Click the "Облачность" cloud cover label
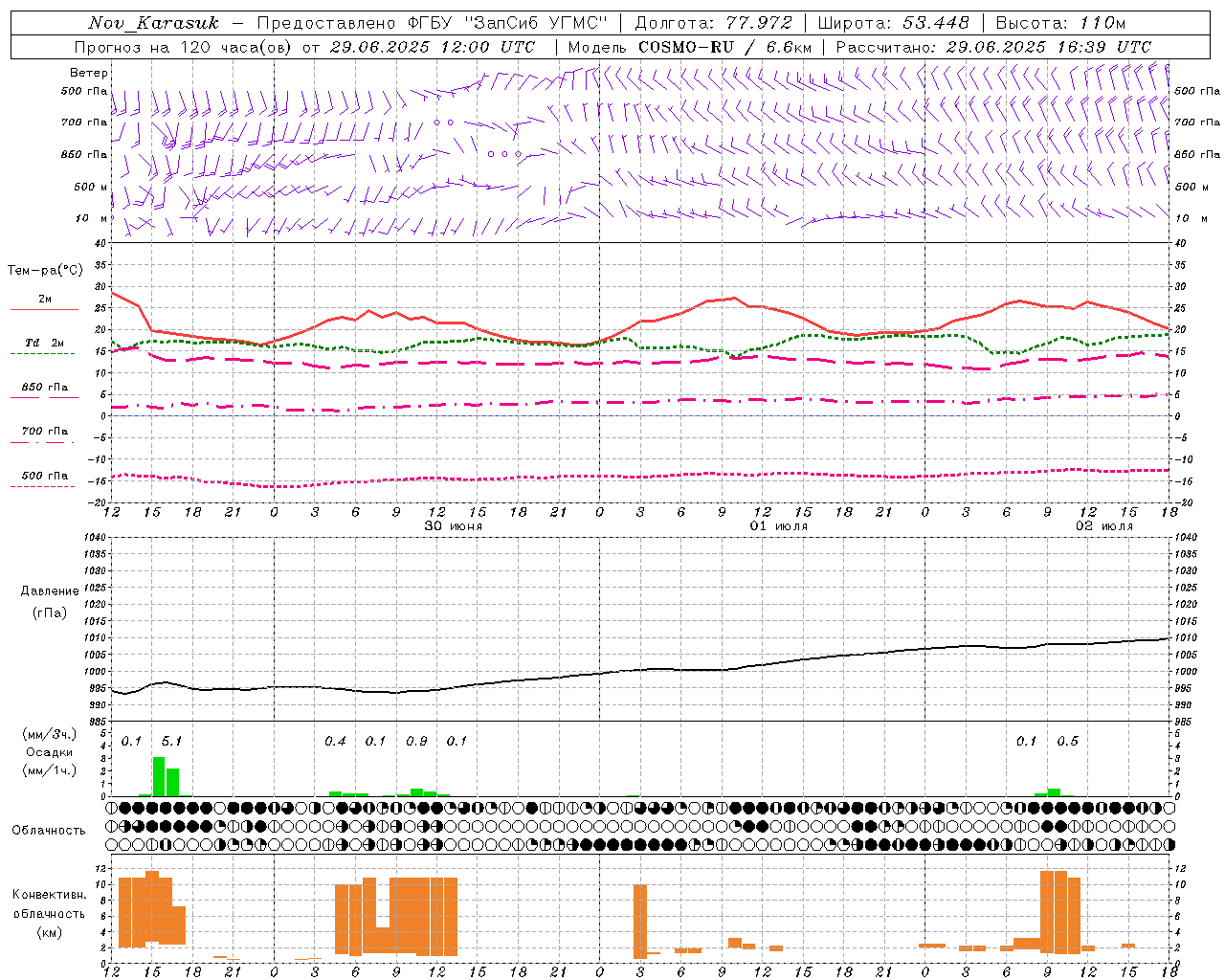This screenshot has width=1225, height=980. pyautogui.click(x=49, y=830)
